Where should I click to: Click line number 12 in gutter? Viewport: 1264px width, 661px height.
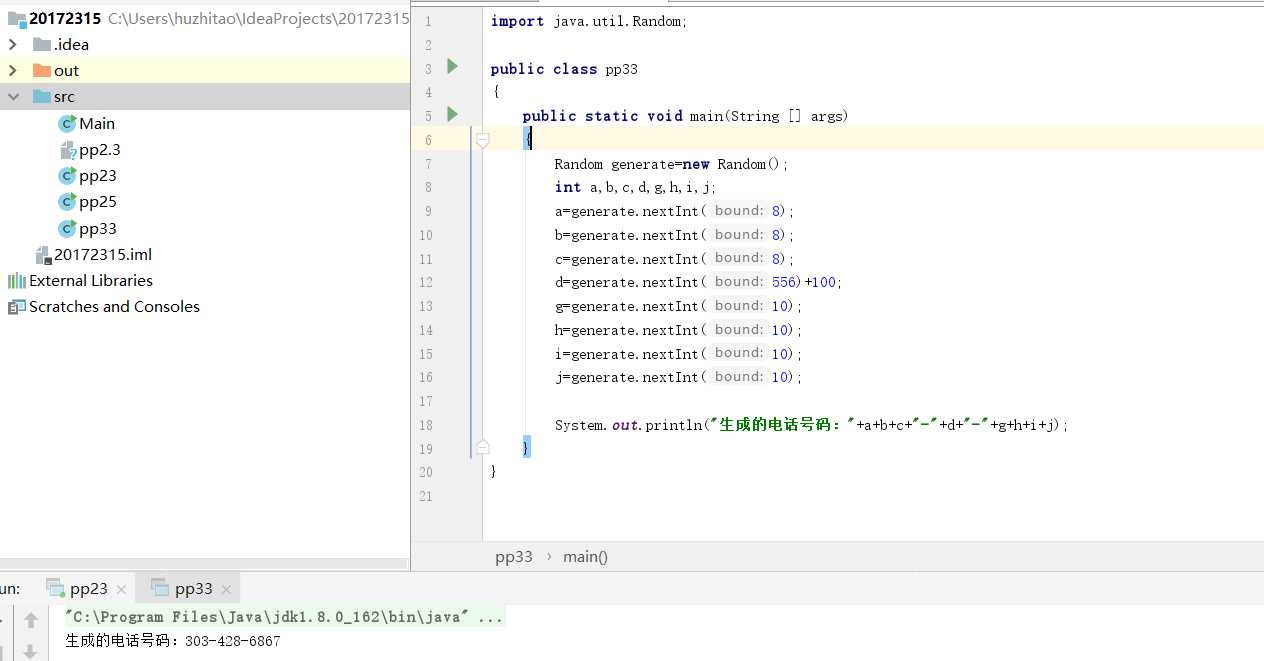(426, 283)
